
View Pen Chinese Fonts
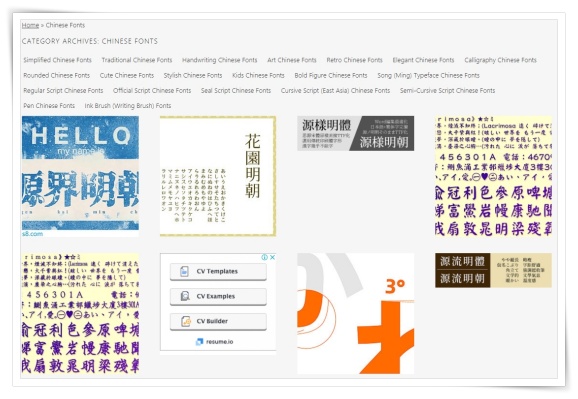pos(49,105)
